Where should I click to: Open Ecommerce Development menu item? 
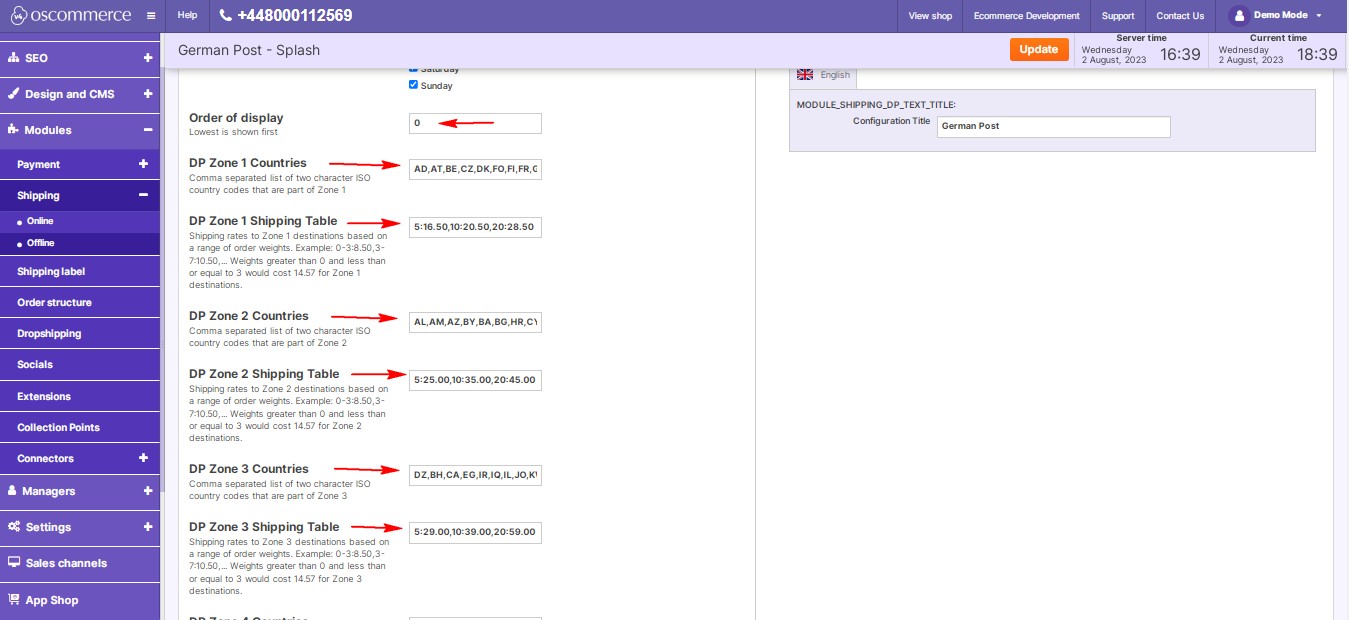click(1026, 16)
